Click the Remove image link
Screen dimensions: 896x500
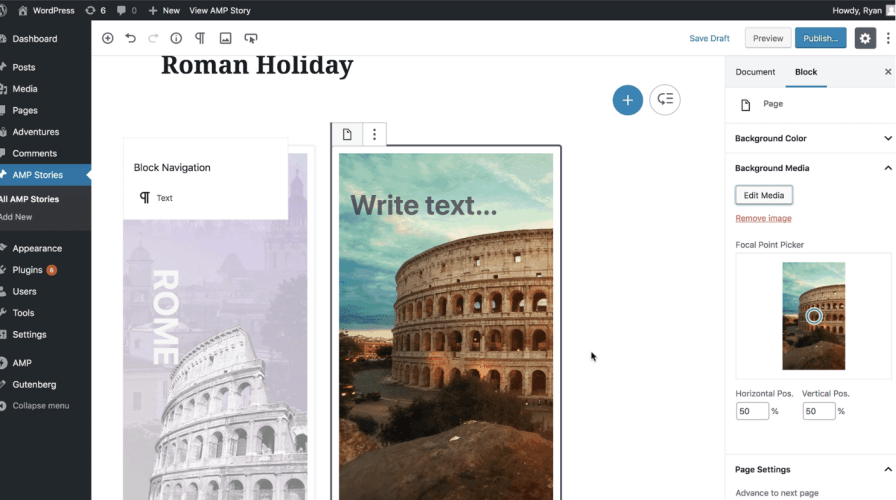click(x=763, y=218)
